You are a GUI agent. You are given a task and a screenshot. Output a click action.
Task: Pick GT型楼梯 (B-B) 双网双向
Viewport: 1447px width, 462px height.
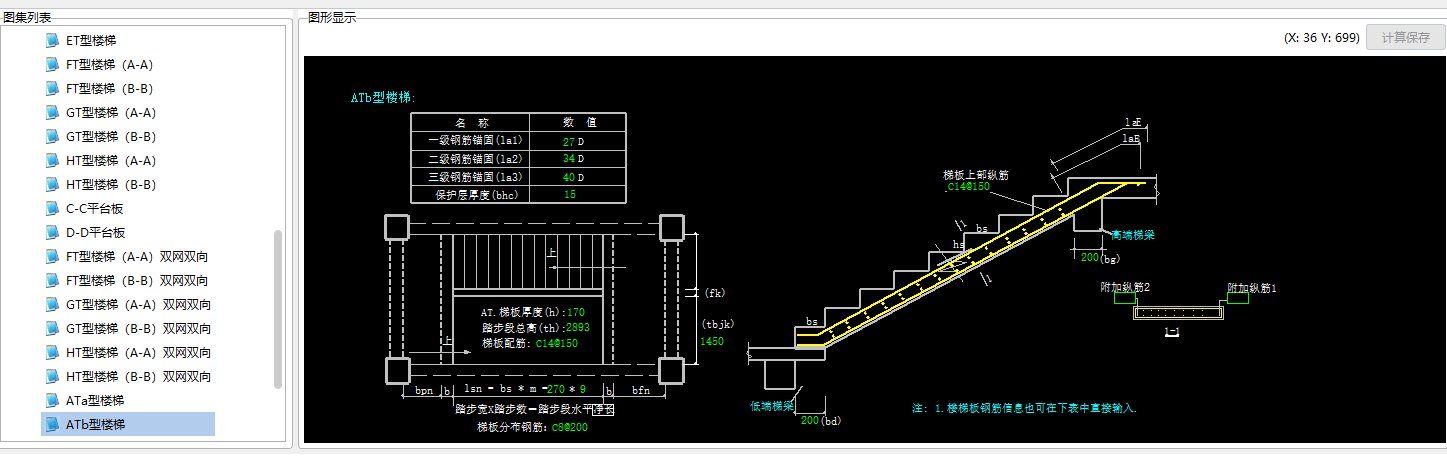tap(138, 329)
